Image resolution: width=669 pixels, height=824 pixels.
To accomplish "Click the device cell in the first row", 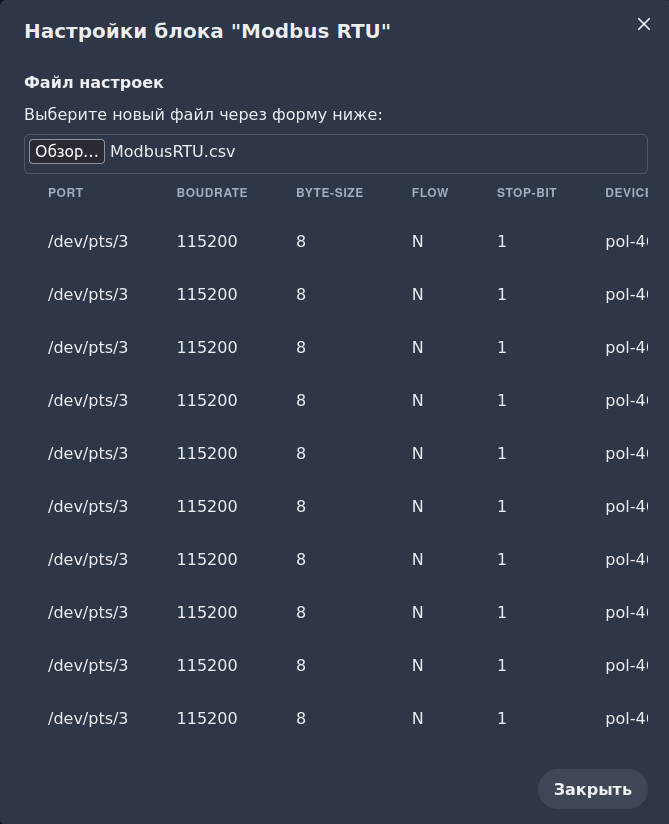I will [x=626, y=242].
